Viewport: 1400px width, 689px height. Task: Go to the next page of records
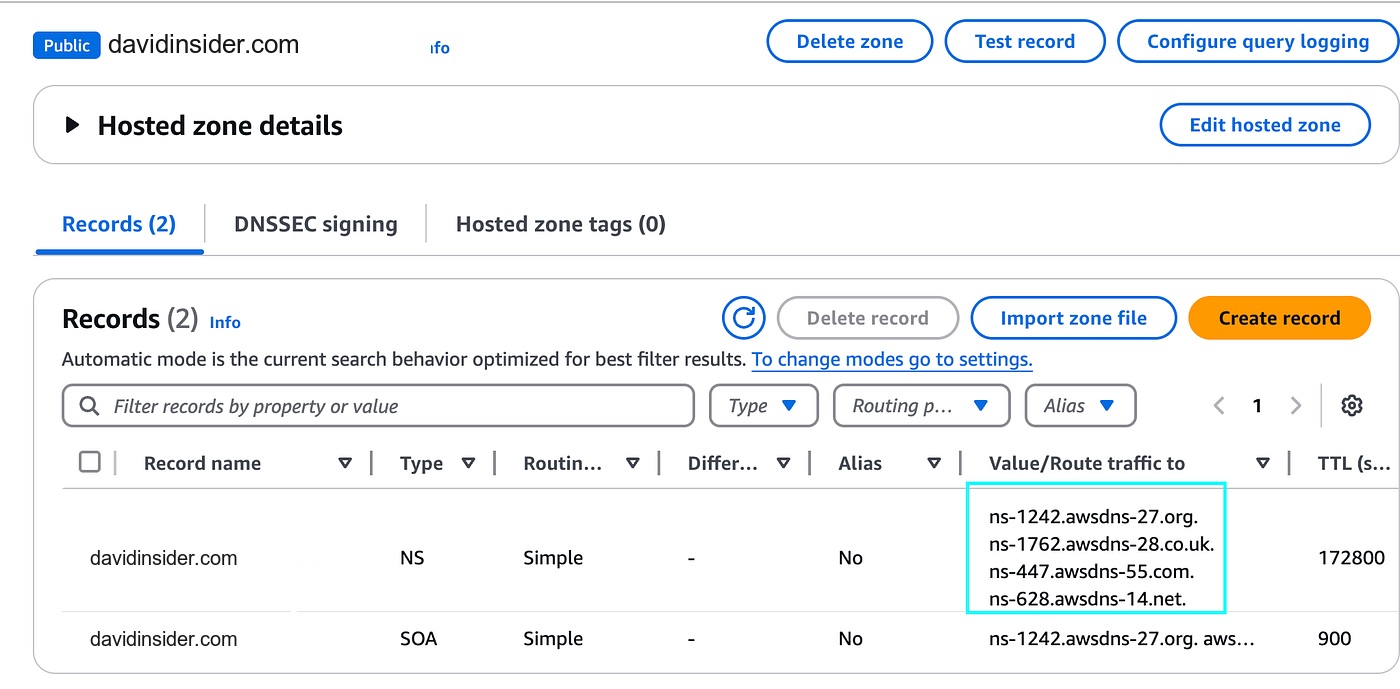pyautogui.click(x=1296, y=405)
